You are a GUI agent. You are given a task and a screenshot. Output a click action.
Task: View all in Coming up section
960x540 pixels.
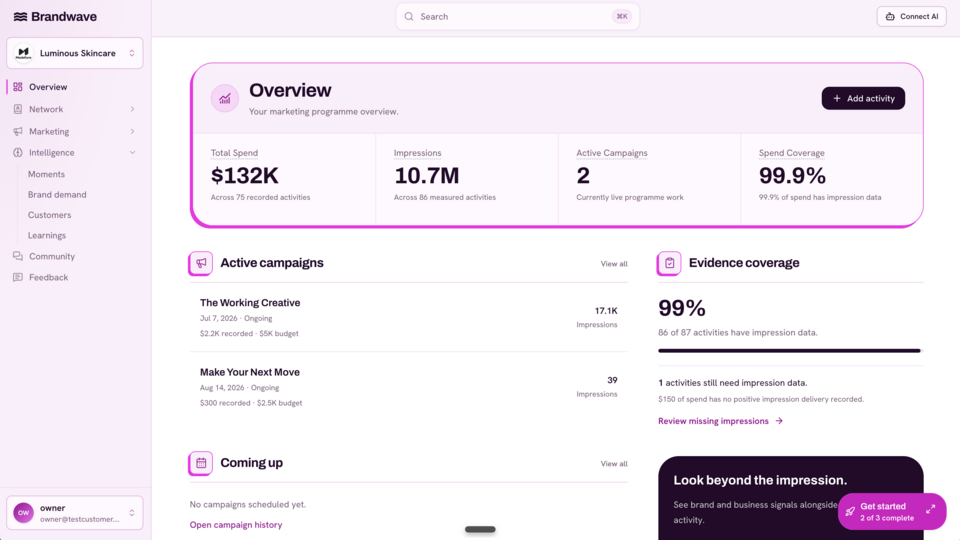point(613,464)
